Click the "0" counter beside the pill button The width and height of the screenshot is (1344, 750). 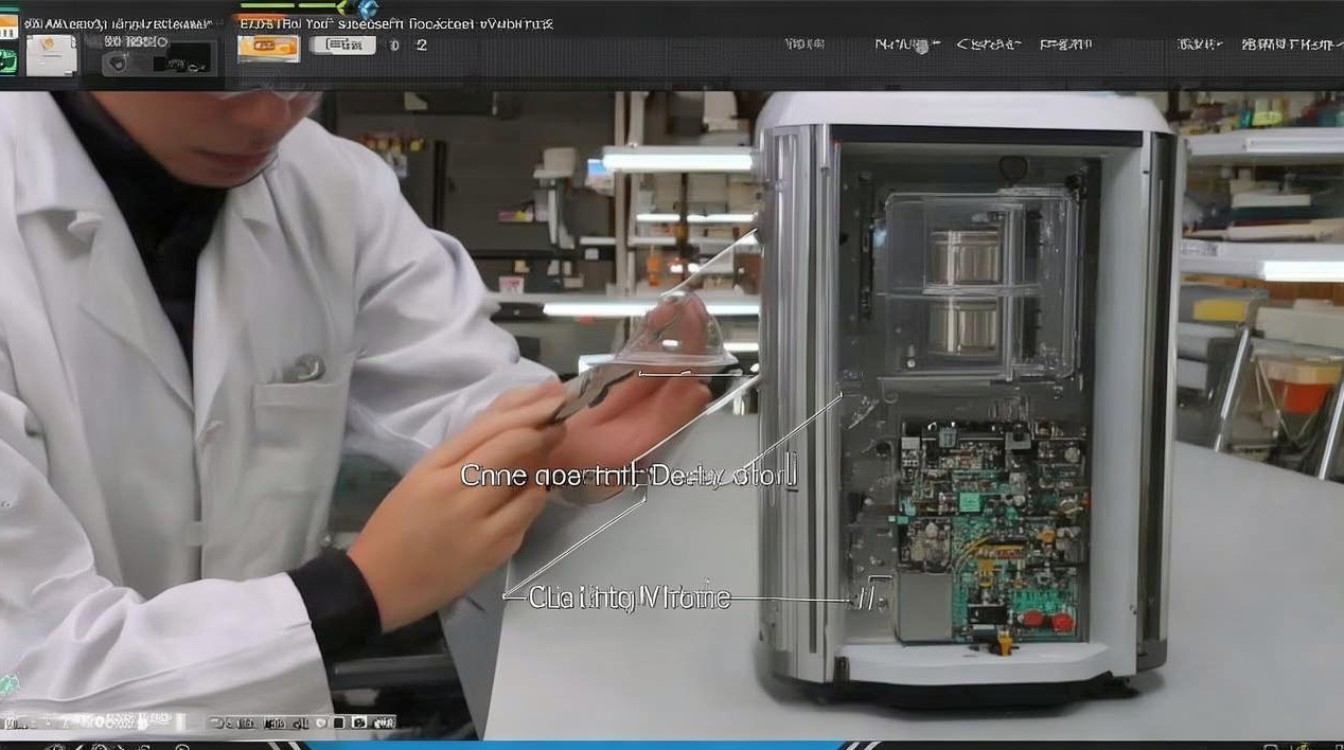click(394, 45)
